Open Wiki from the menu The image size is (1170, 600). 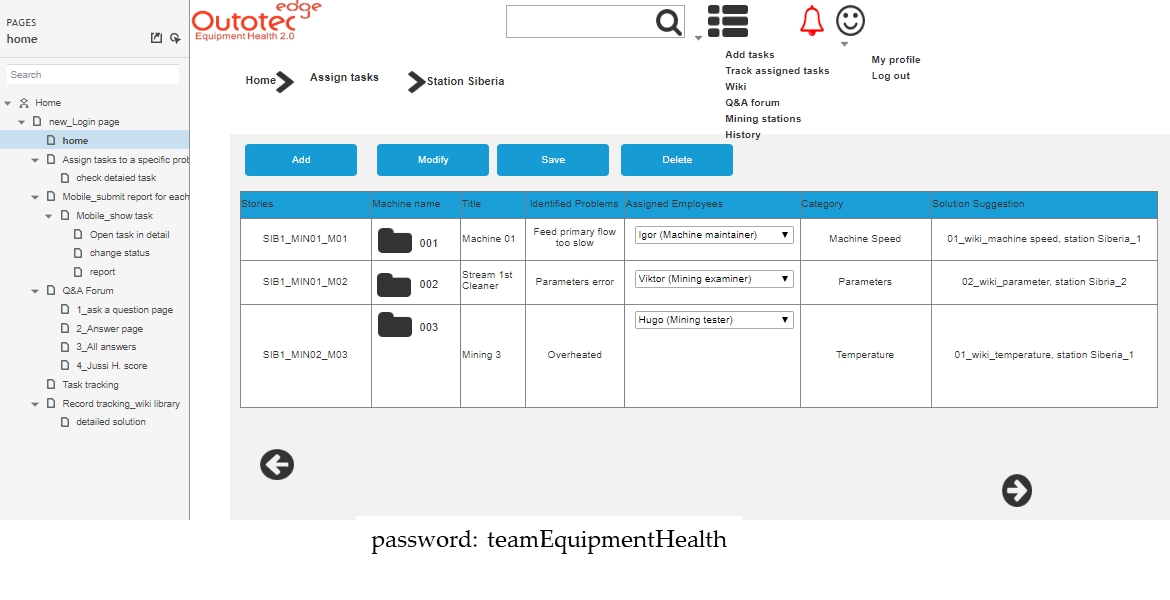[x=735, y=87]
